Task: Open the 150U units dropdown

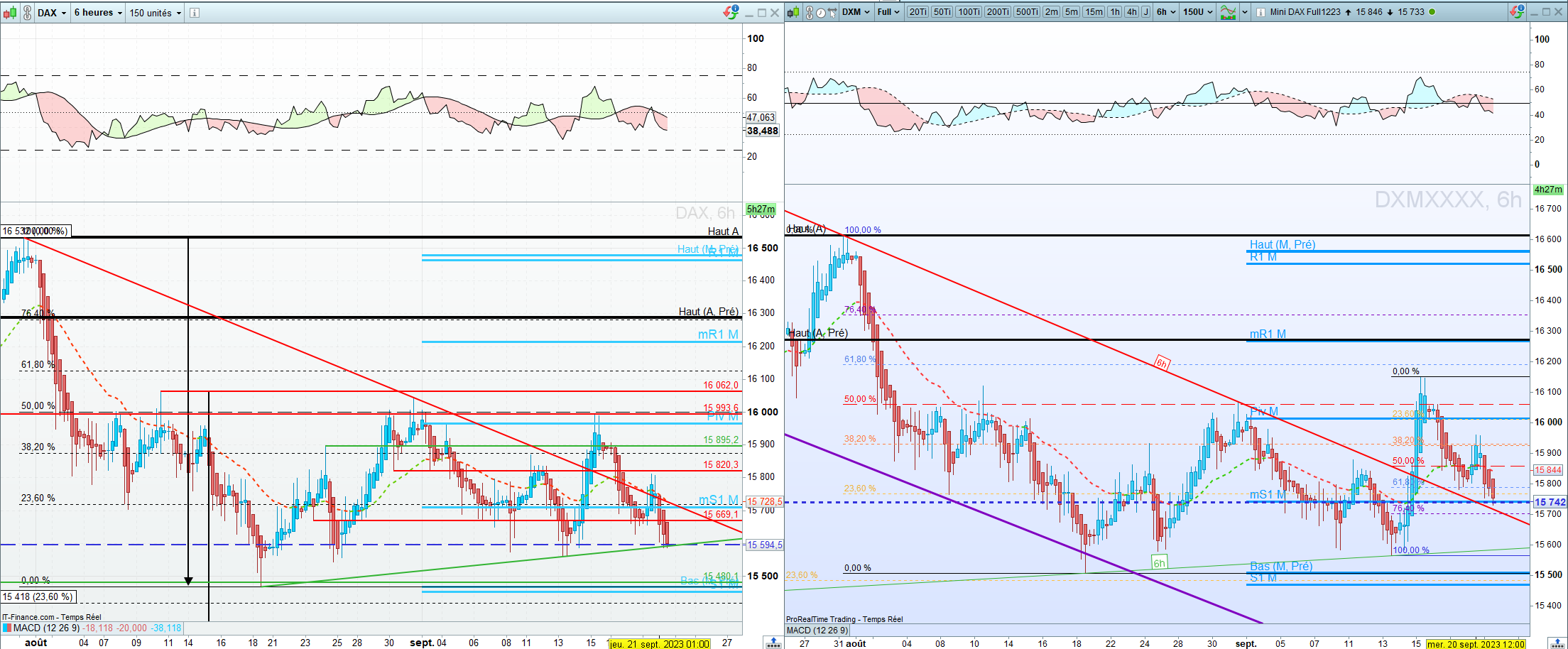Action: coord(1198,12)
